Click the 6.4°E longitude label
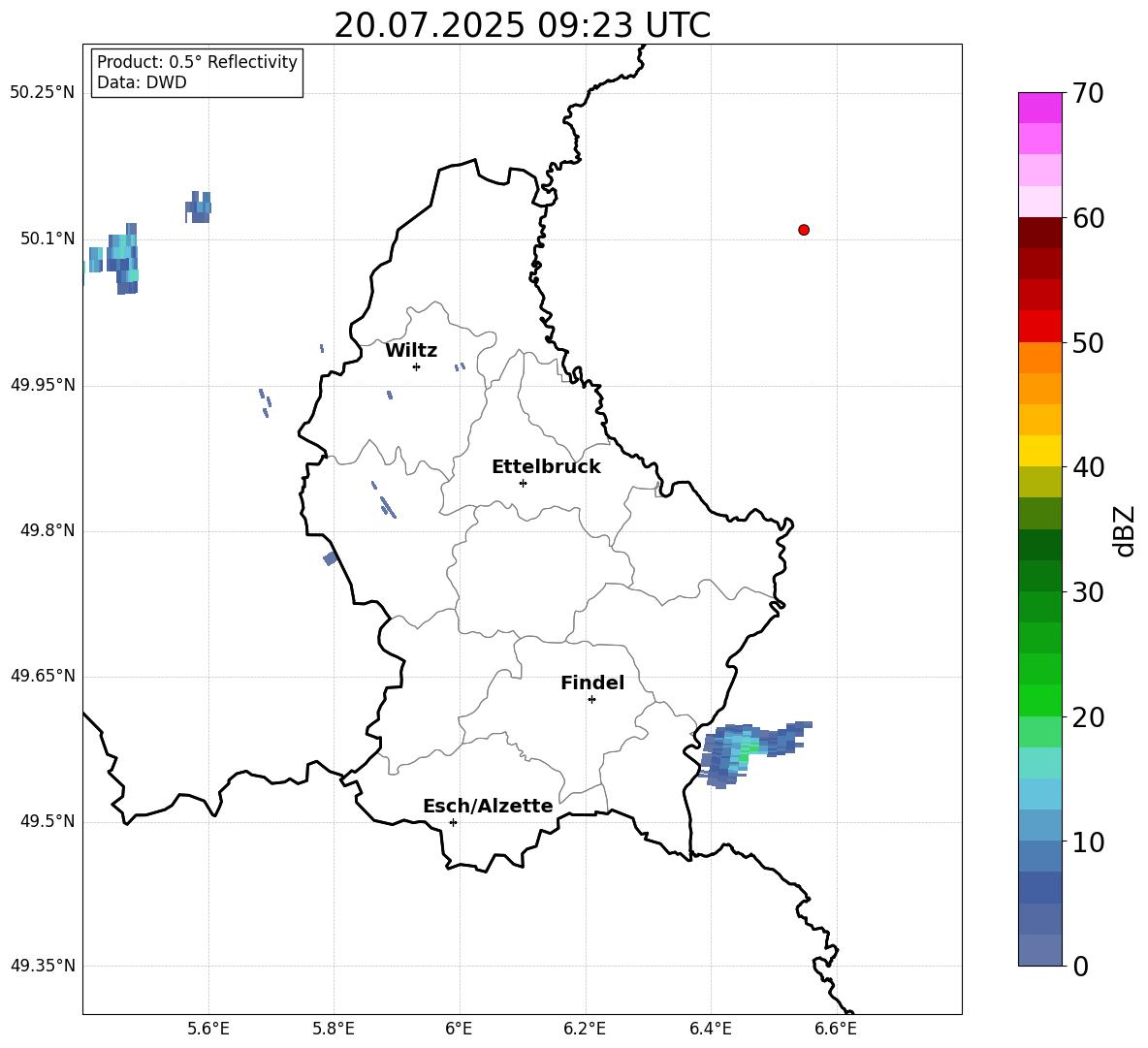Image resolution: width=1148 pixels, height=1048 pixels. coord(710,1029)
